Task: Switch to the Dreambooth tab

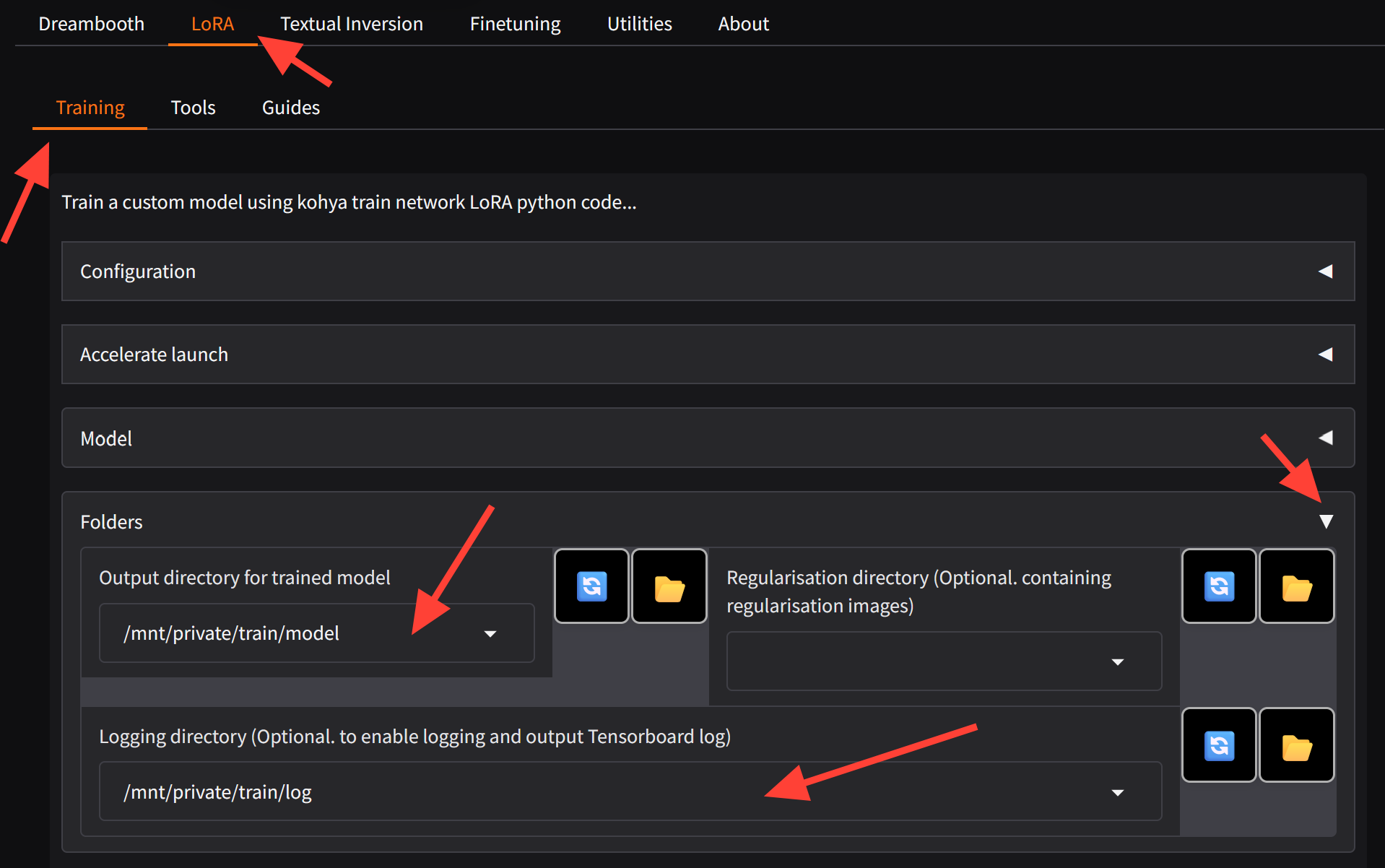Action: (x=92, y=24)
